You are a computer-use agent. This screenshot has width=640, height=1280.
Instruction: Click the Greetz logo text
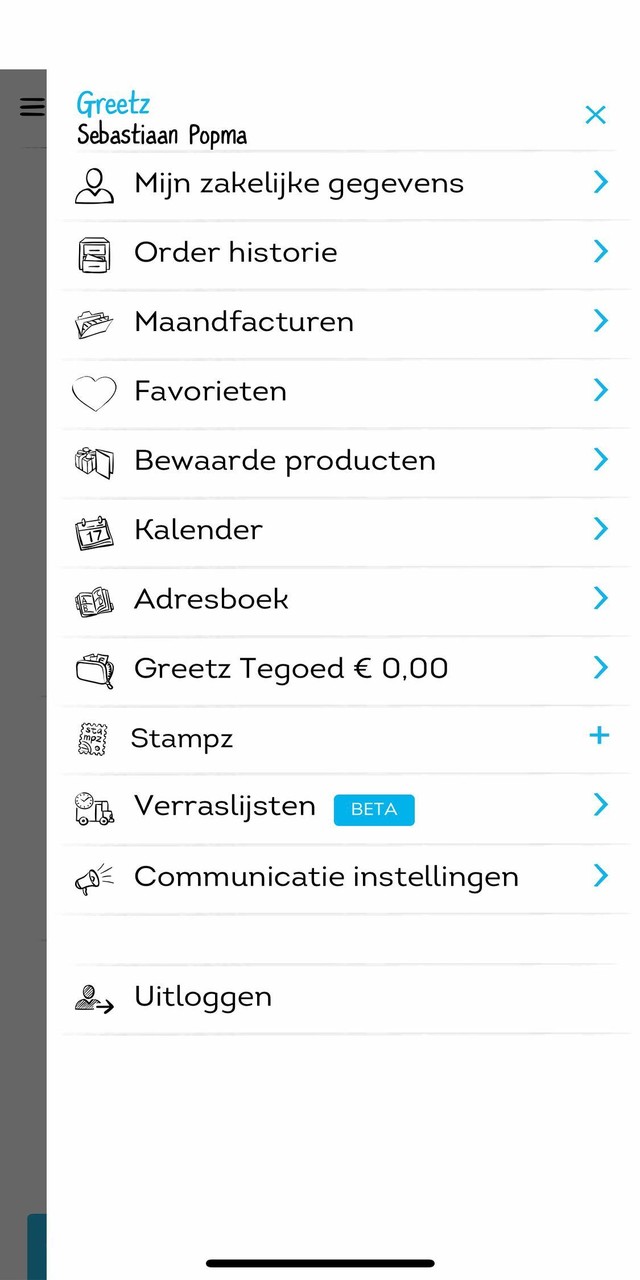click(x=113, y=104)
